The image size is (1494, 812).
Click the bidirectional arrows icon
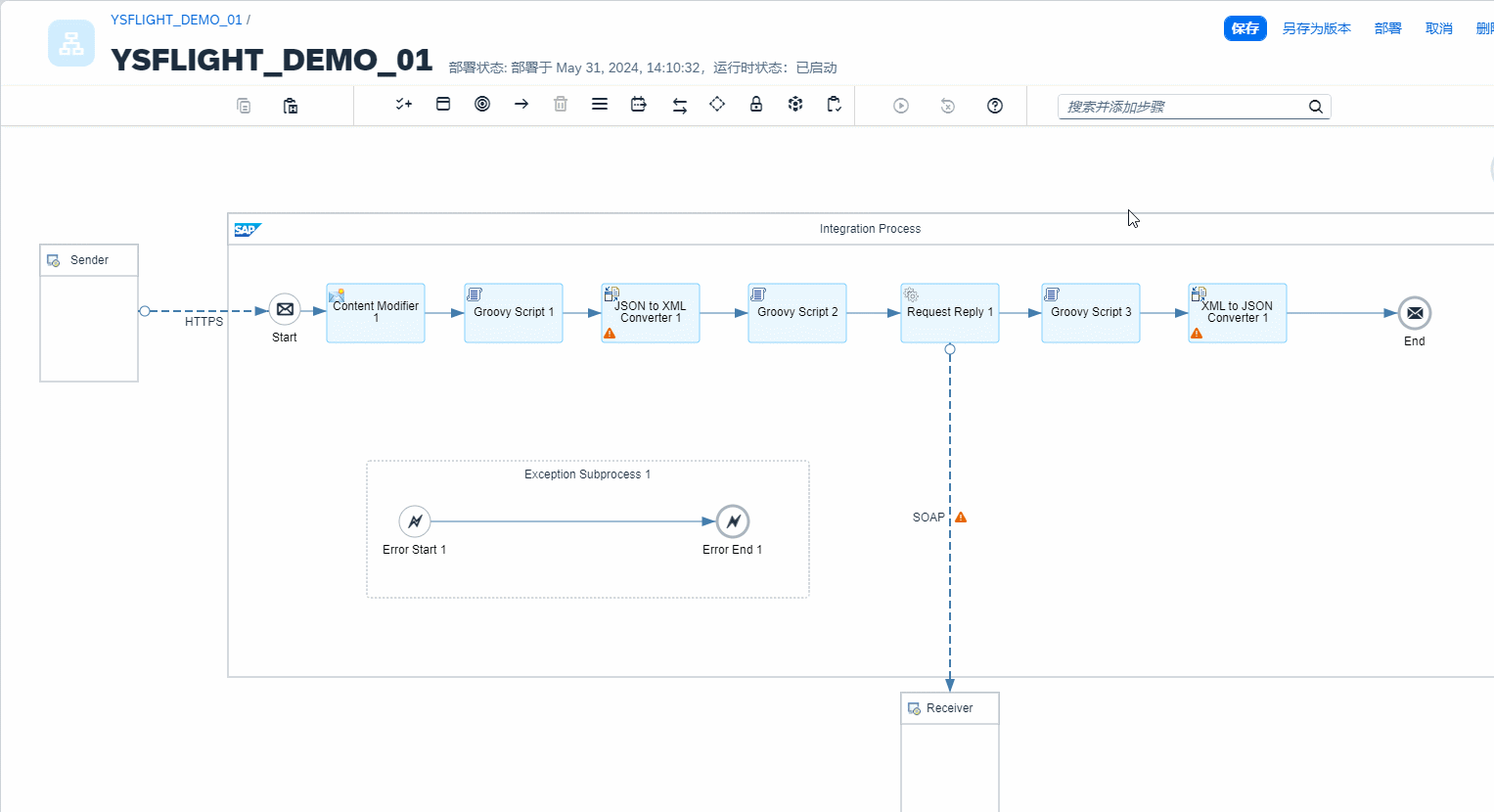[679, 106]
